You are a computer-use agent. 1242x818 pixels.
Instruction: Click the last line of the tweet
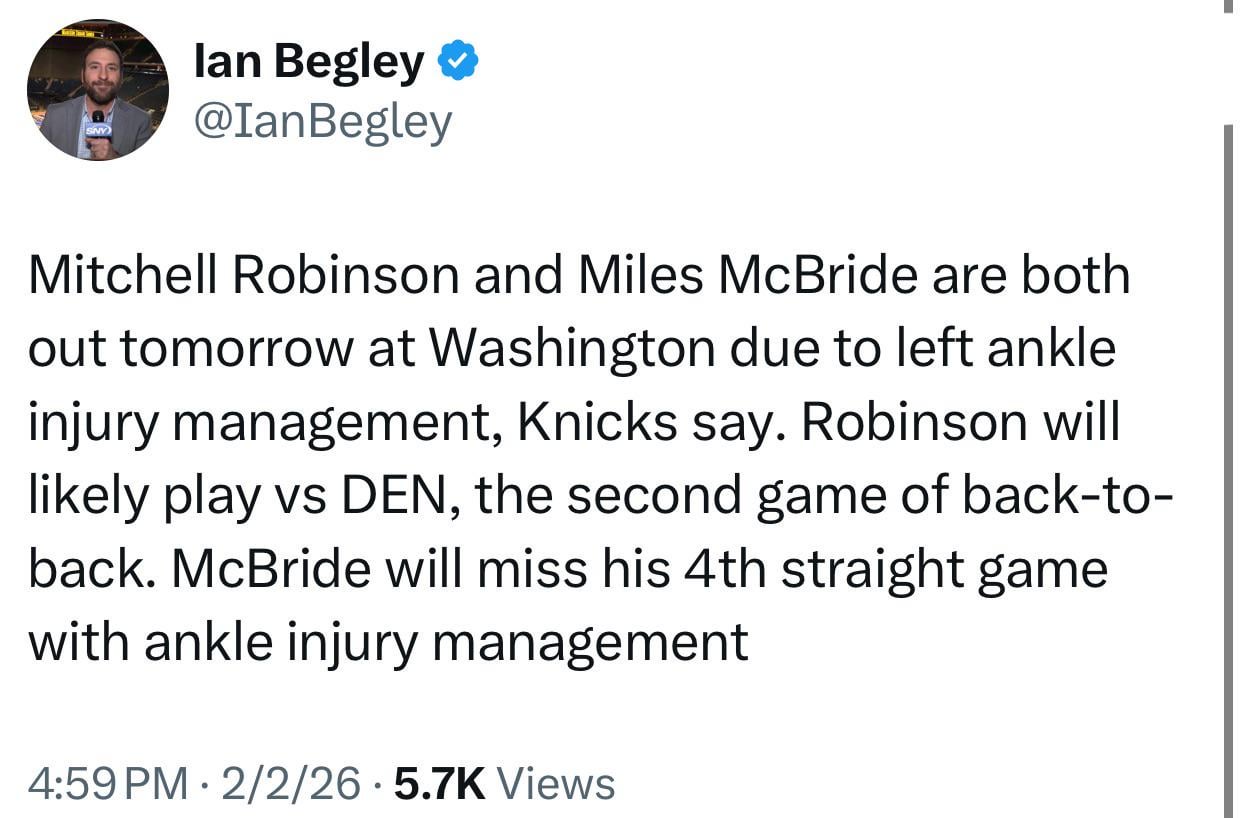pyautogui.click(x=388, y=642)
